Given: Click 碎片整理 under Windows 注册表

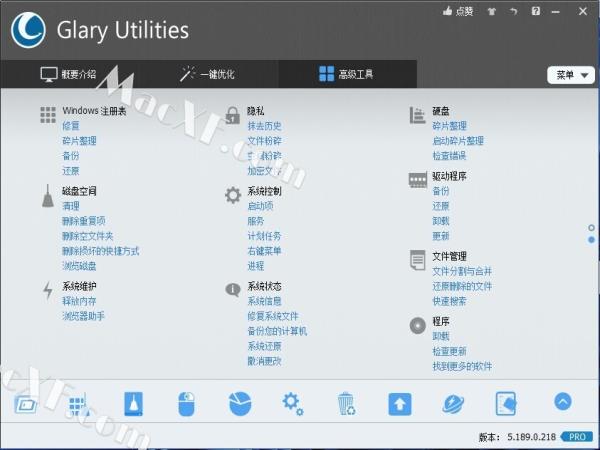Looking at the screenshot, I should click(x=79, y=141).
